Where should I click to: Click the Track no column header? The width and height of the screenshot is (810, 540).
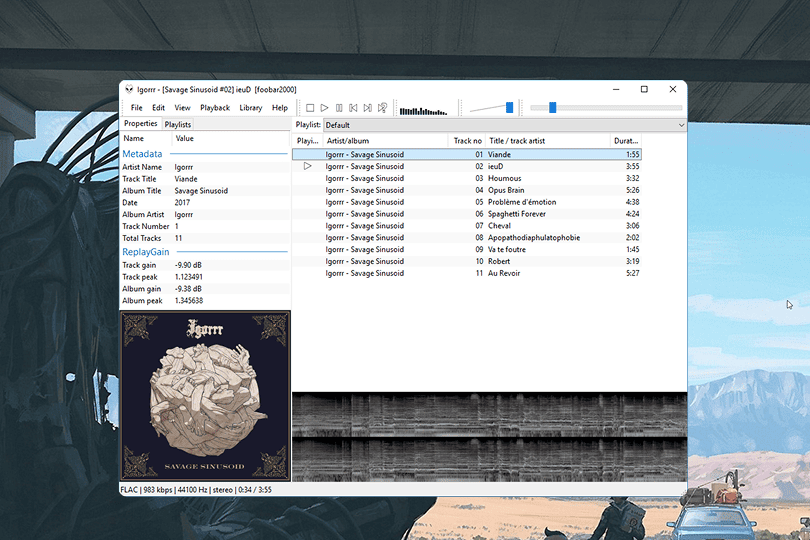point(467,141)
